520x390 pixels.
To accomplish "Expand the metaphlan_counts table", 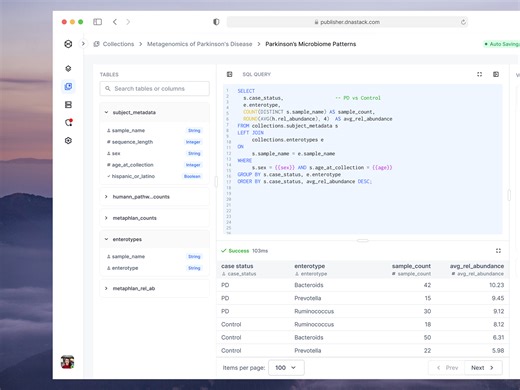I will pyautogui.click(x=155, y=218).
